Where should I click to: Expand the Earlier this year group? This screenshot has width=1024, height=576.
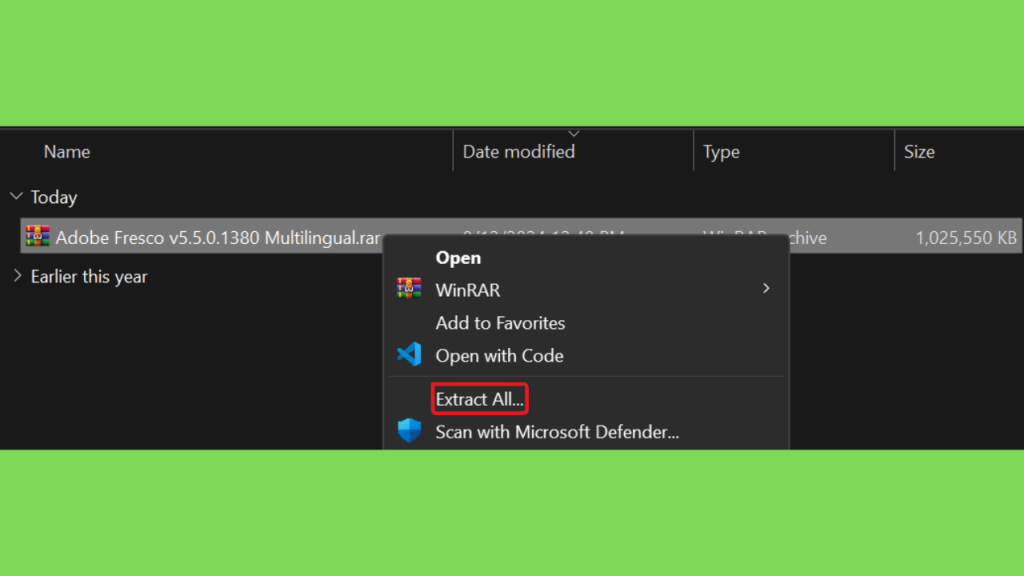coord(17,276)
